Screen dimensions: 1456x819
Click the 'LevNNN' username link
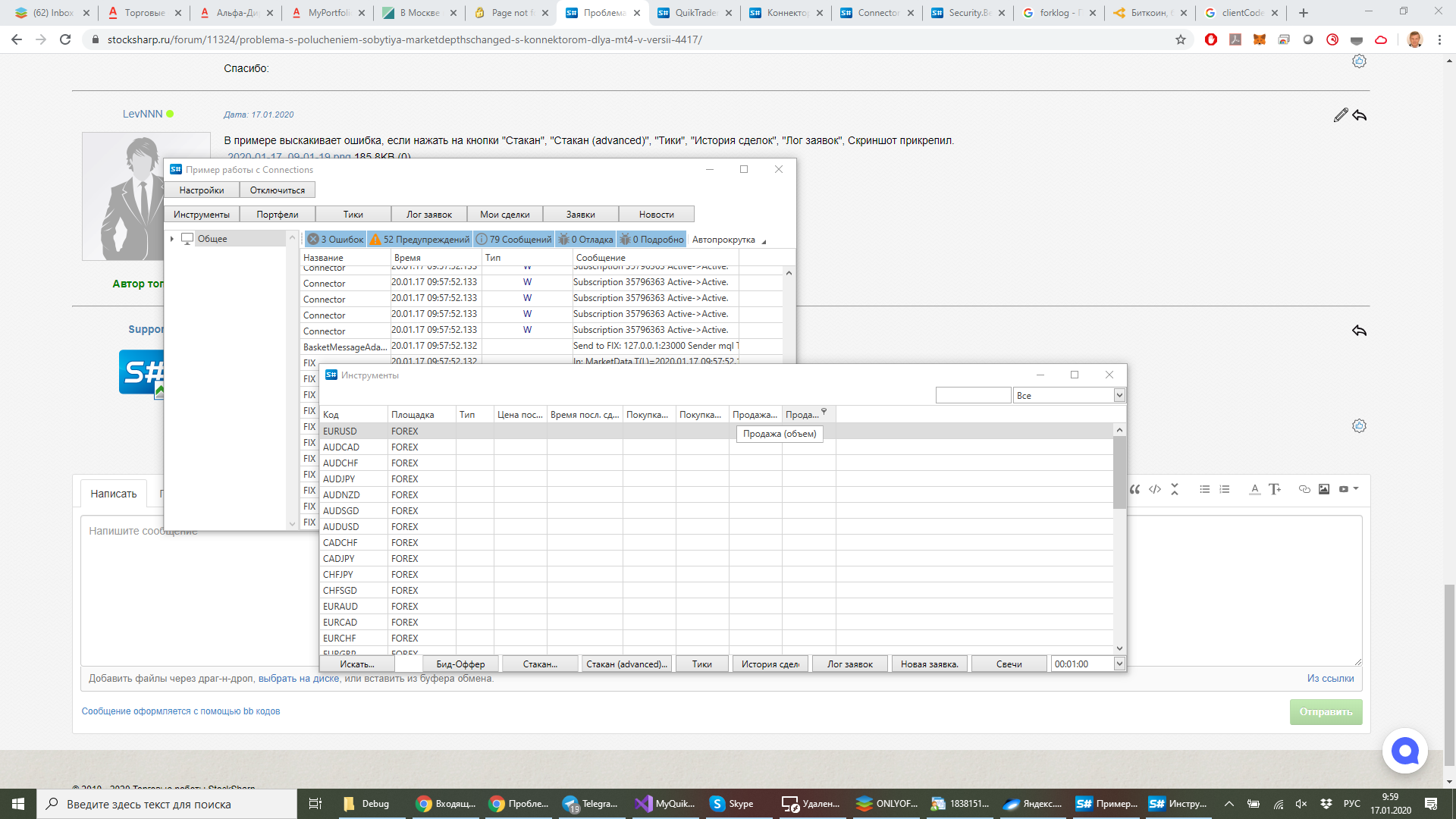(143, 114)
